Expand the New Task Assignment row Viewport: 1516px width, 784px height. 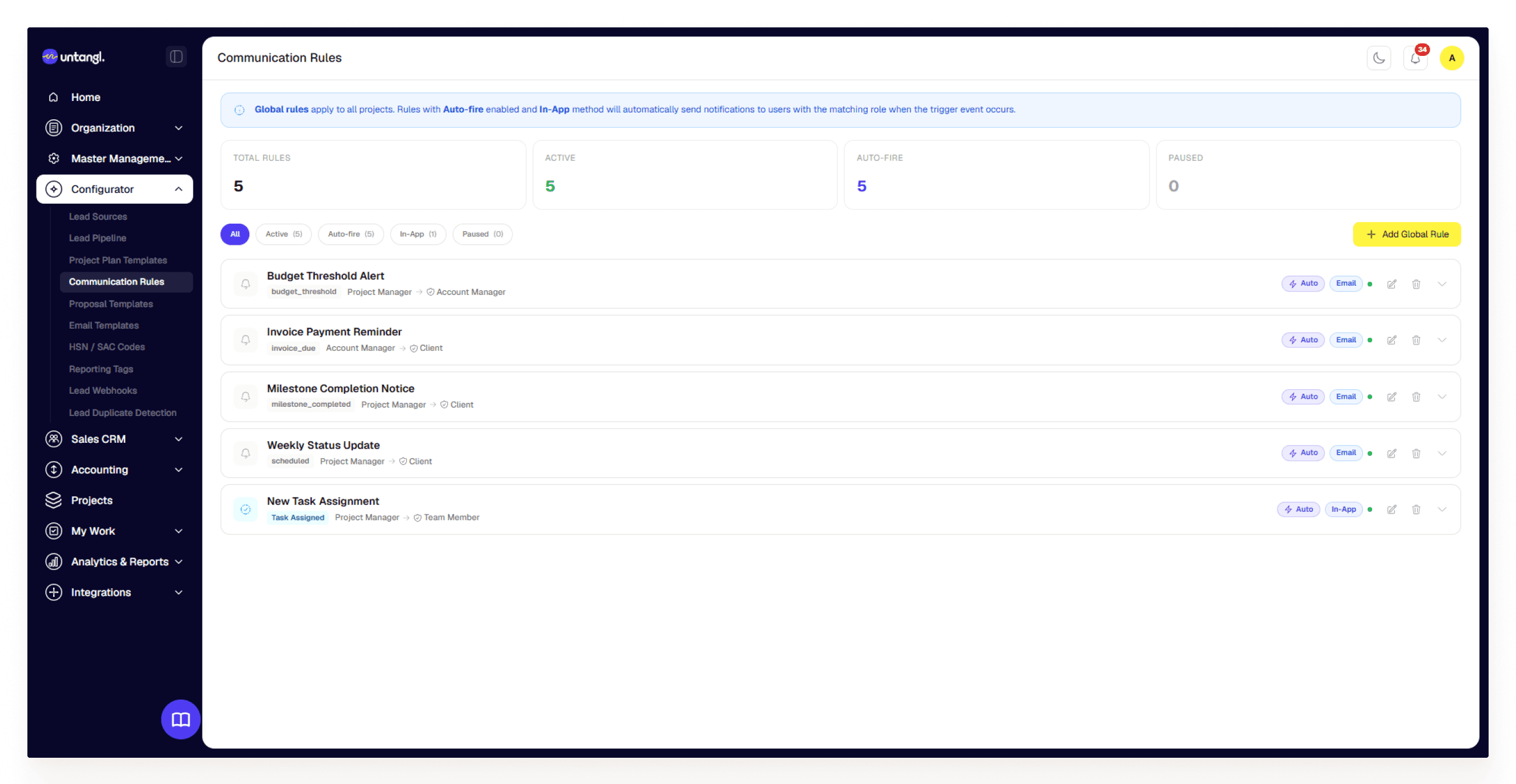[x=1441, y=510]
